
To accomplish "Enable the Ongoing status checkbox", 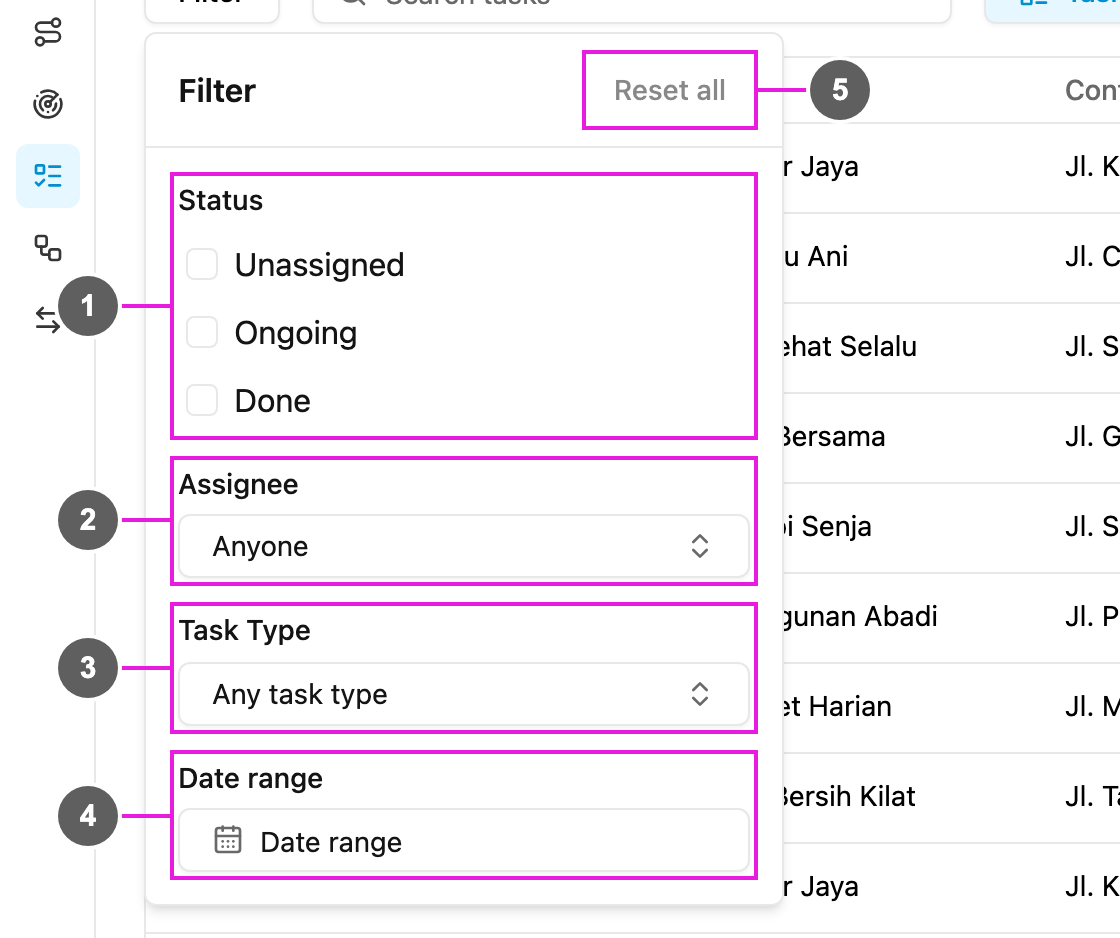I will [x=202, y=332].
